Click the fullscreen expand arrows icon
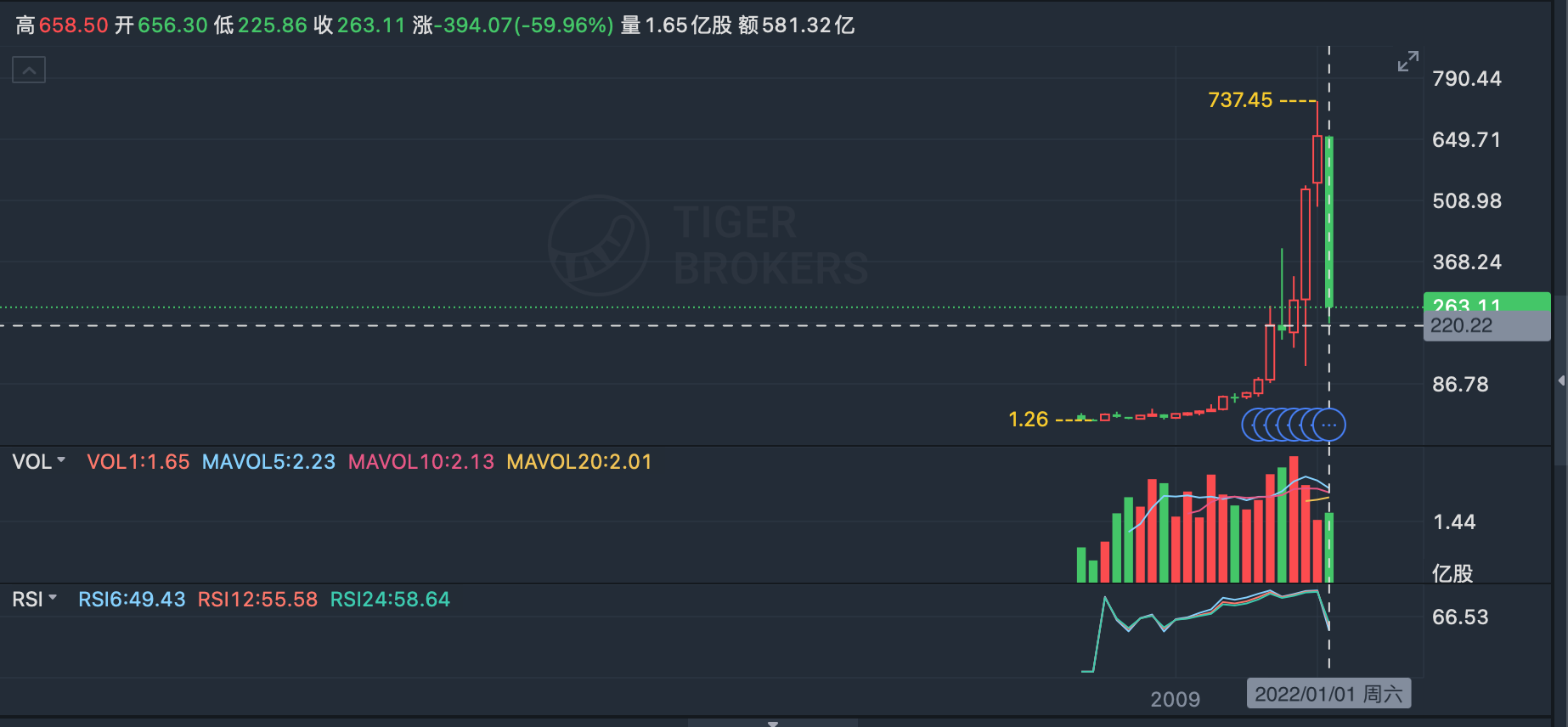 pyautogui.click(x=1407, y=62)
